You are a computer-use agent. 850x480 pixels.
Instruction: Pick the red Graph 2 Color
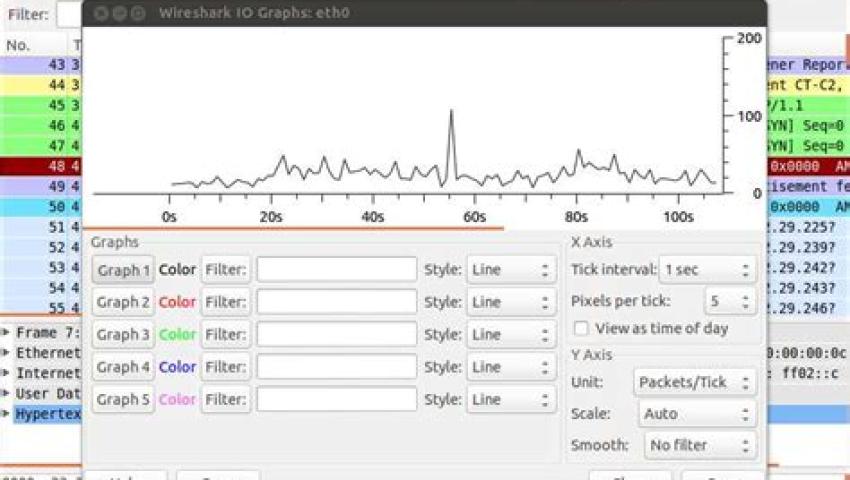point(177,302)
